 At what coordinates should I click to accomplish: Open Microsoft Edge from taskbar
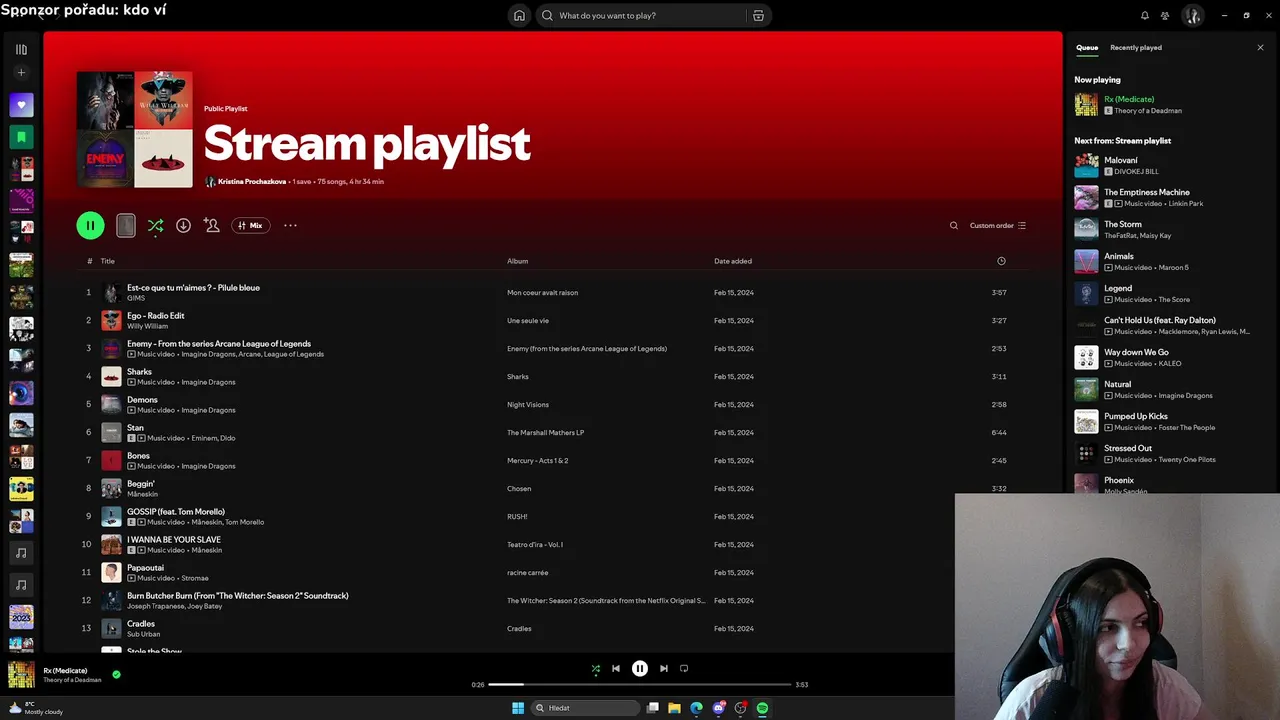[x=697, y=708]
